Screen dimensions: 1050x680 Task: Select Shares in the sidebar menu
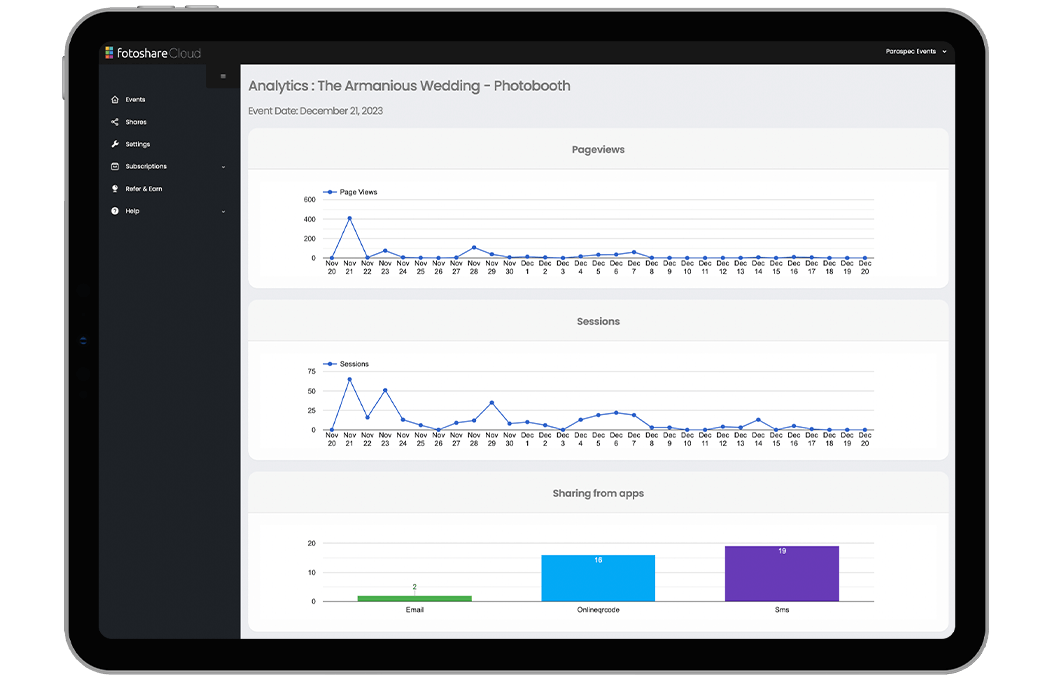coord(135,121)
